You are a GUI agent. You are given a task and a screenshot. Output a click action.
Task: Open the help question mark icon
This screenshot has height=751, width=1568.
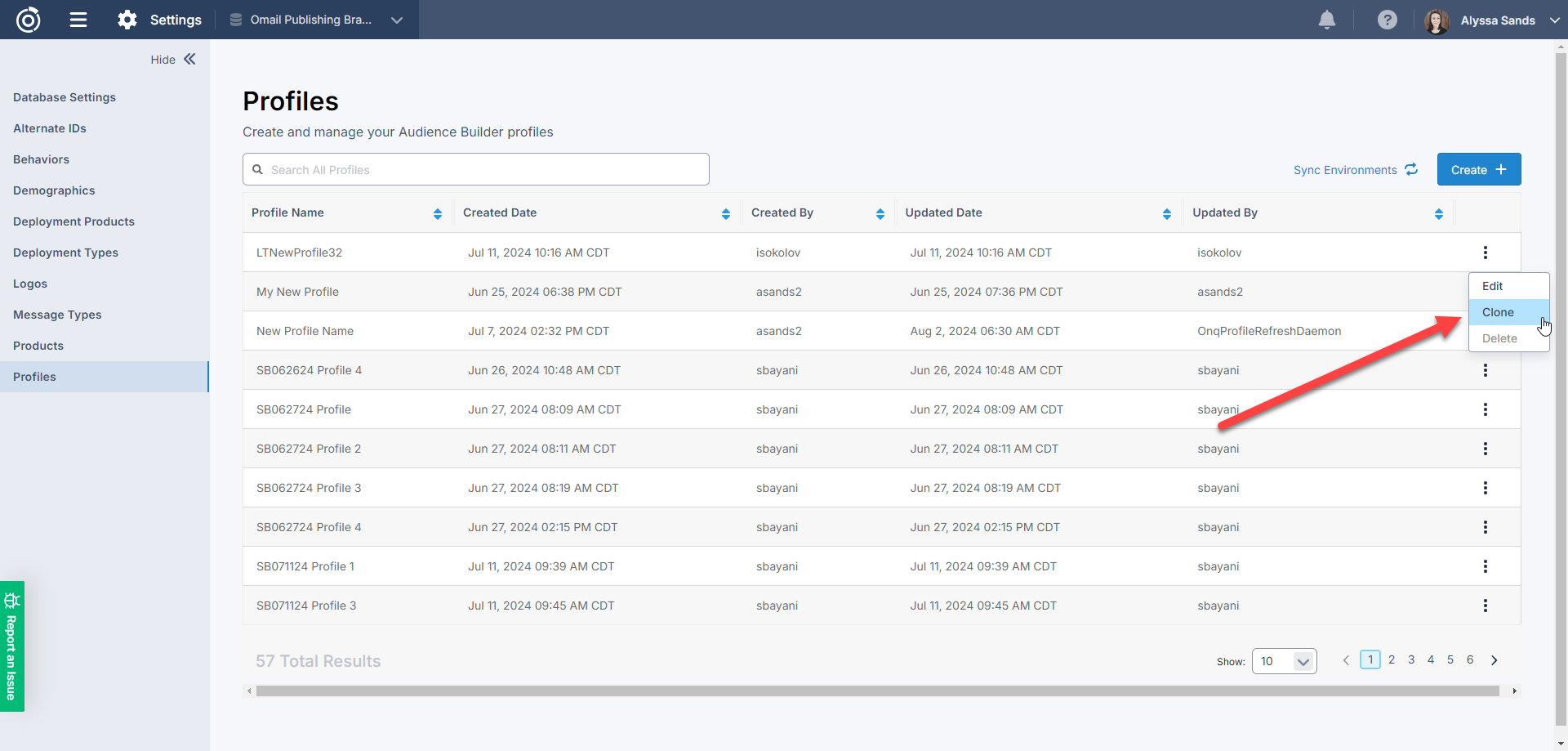(1387, 20)
